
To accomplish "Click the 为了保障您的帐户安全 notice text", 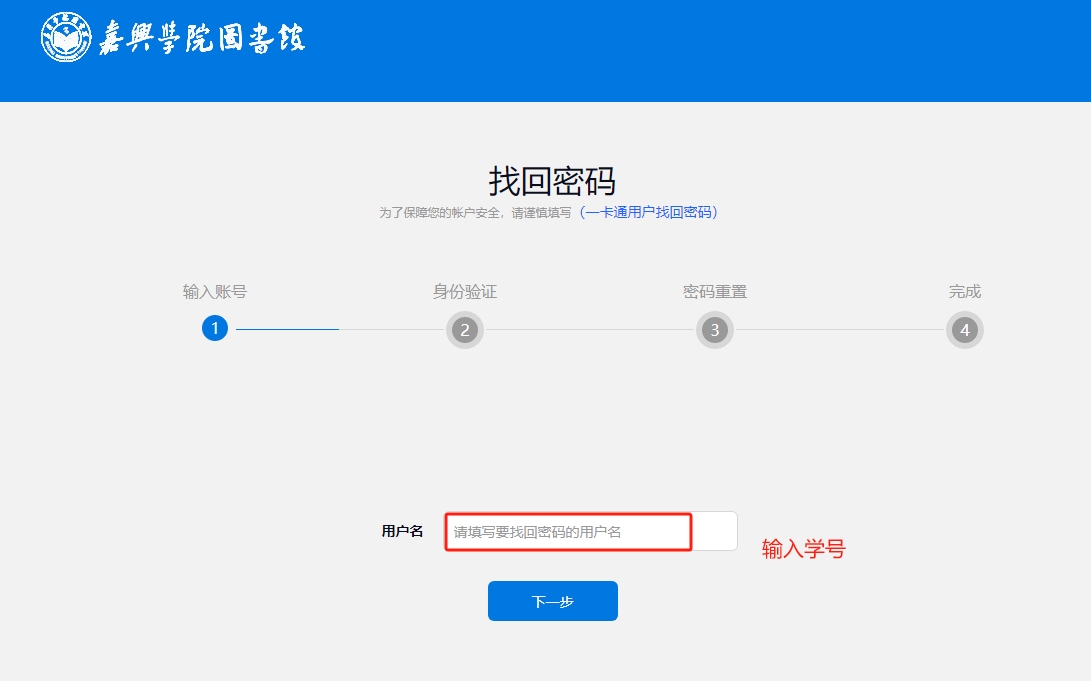I will tap(475, 213).
